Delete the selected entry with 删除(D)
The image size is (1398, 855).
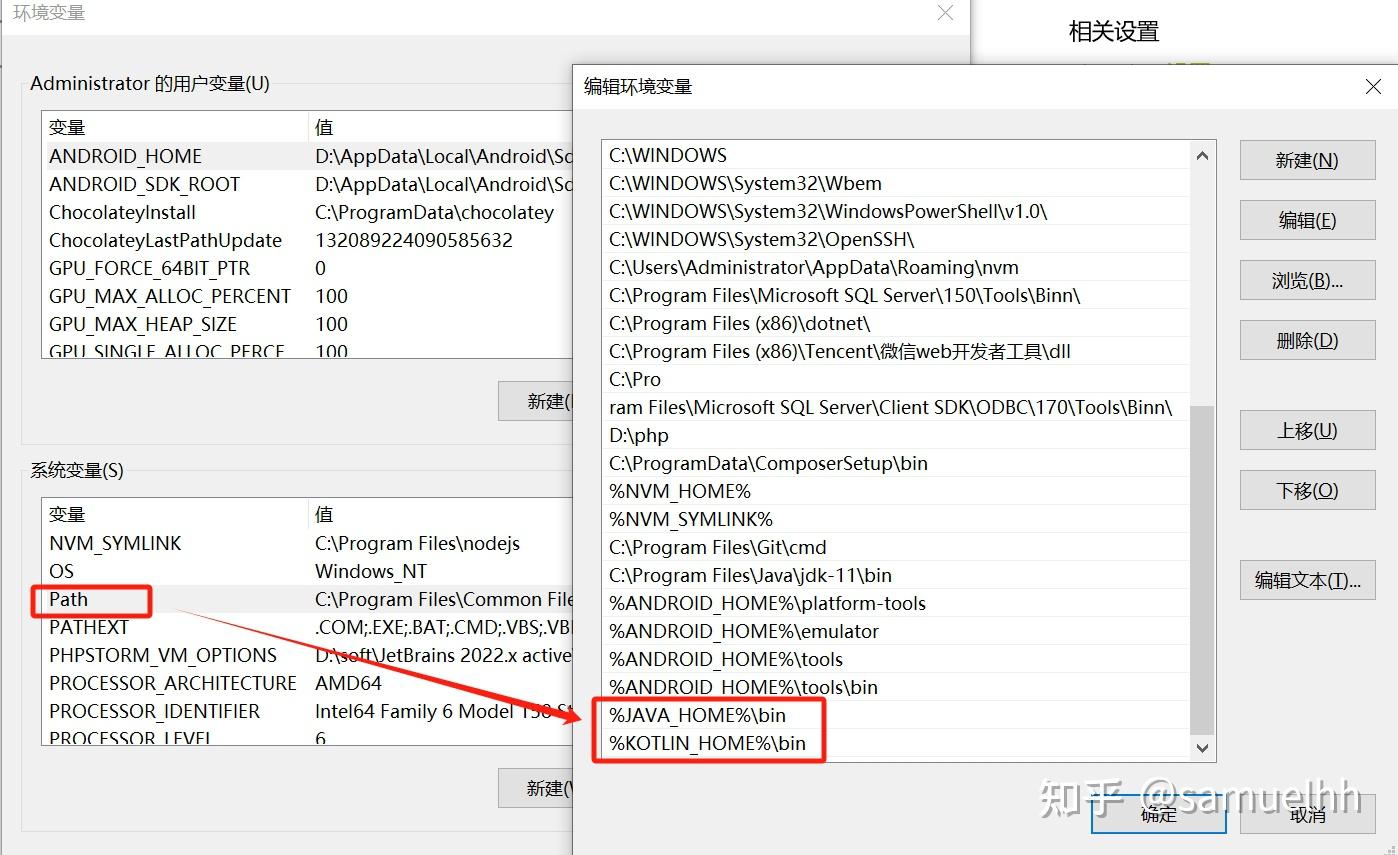coord(1307,340)
